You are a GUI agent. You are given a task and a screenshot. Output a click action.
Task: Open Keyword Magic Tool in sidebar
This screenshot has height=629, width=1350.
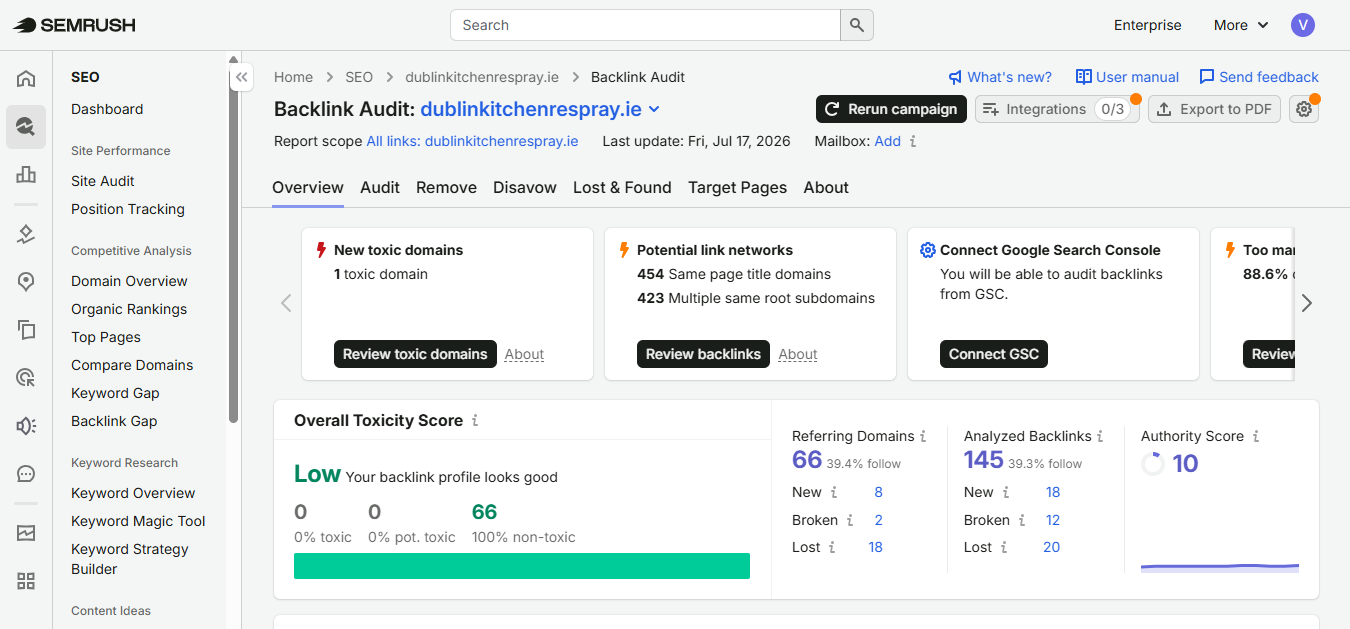point(138,521)
